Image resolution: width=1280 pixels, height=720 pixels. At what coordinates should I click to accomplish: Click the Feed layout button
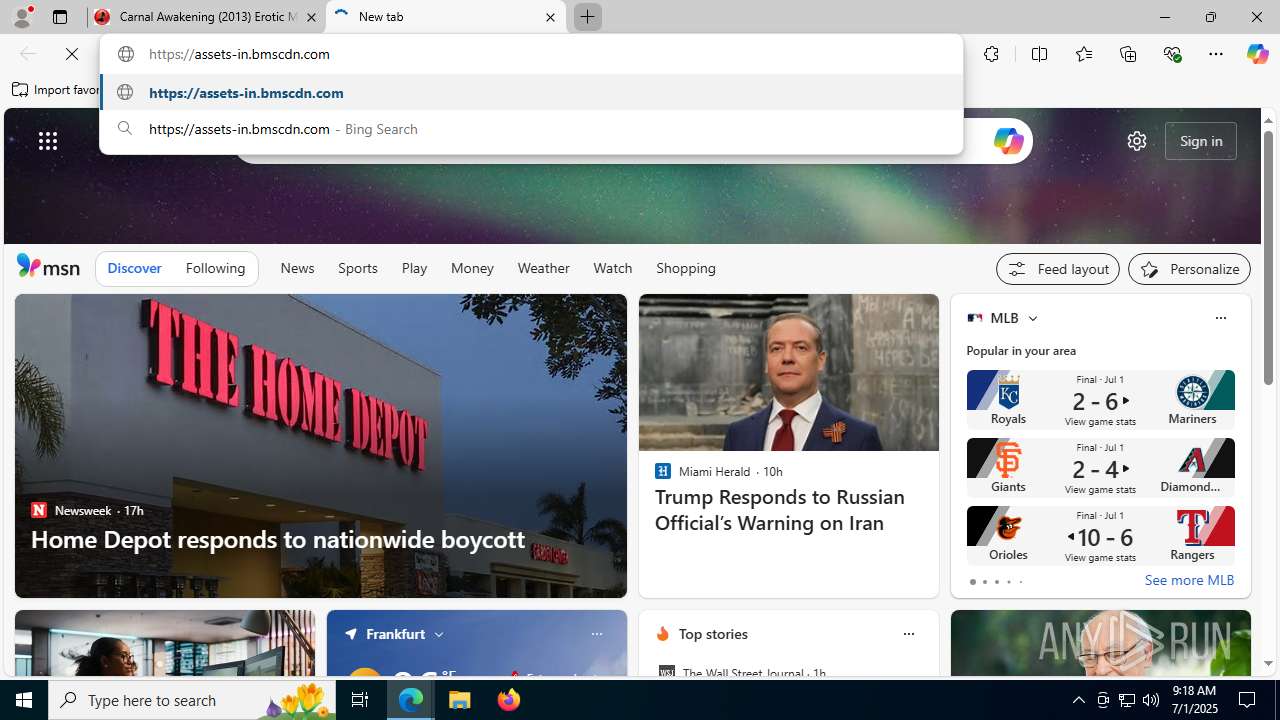pyautogui.click(x=1057, y=269)
